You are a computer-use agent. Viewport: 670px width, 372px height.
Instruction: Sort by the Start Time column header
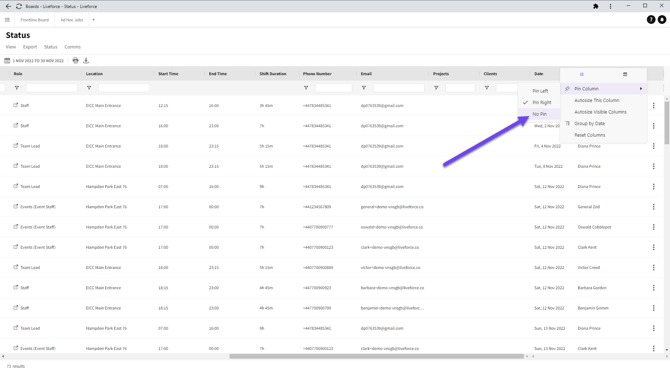(168, 74)
